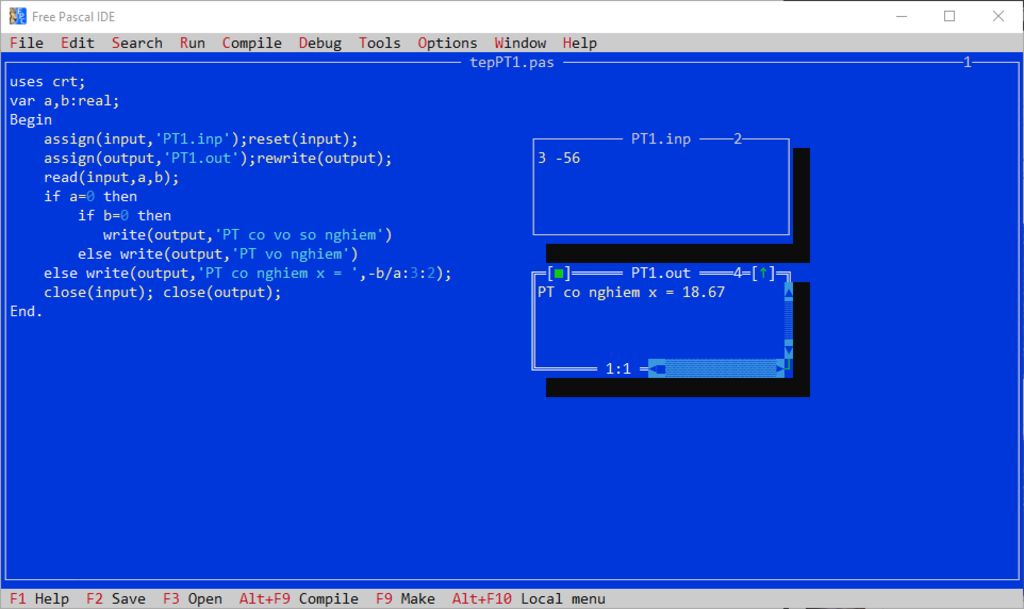
Task: Click the 'if b=0 then' code line
Action: (124, 215)
